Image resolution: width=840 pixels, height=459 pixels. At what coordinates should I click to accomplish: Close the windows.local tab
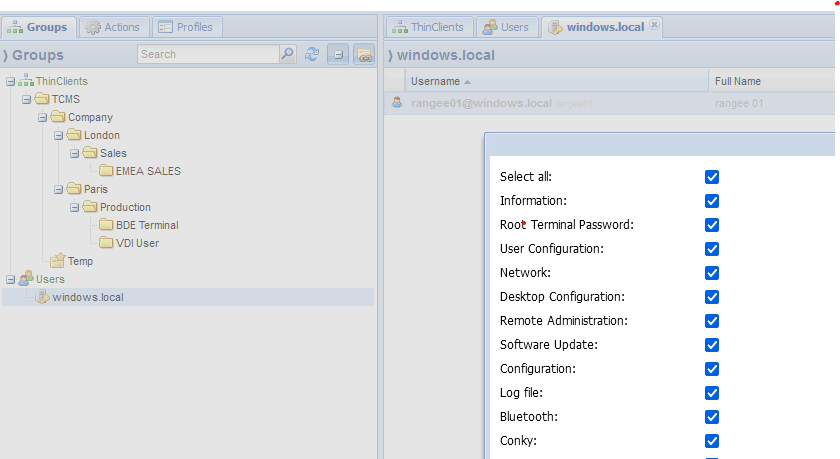[x=654, y=26]
